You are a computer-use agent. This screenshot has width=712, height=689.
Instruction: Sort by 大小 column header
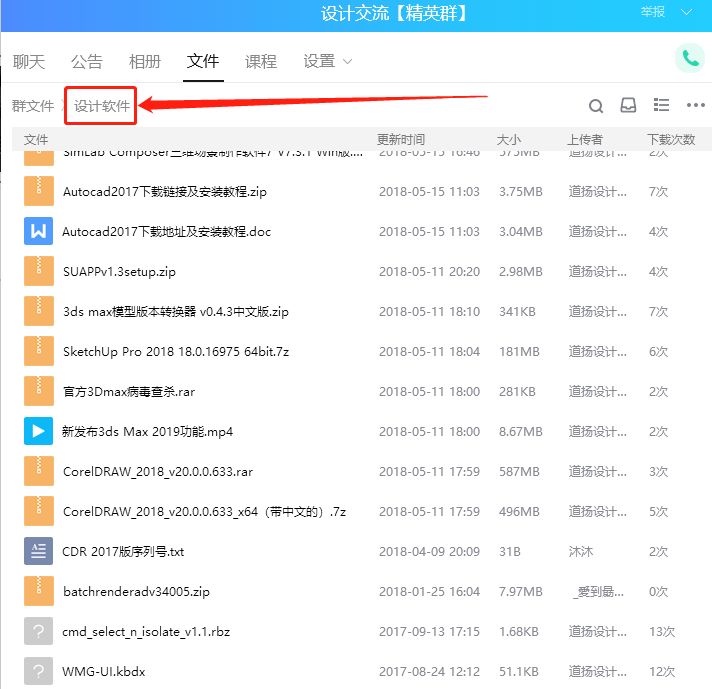click(x=509, y=139)
